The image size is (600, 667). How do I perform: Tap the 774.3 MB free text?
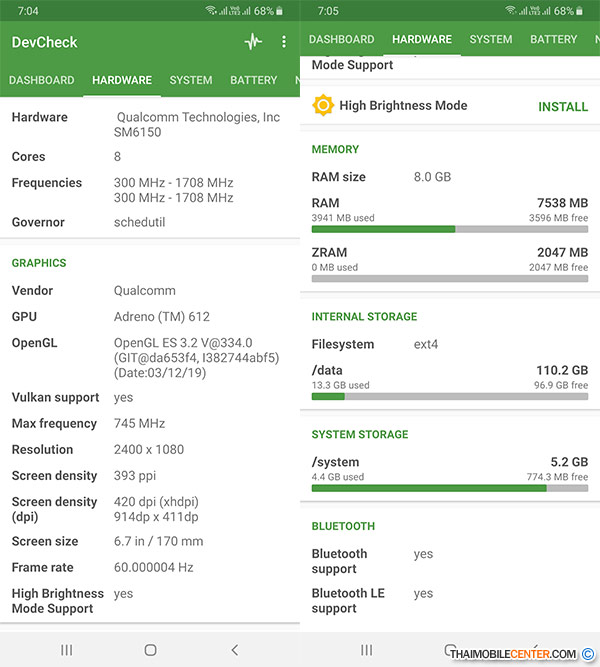(x=557, y=477)
